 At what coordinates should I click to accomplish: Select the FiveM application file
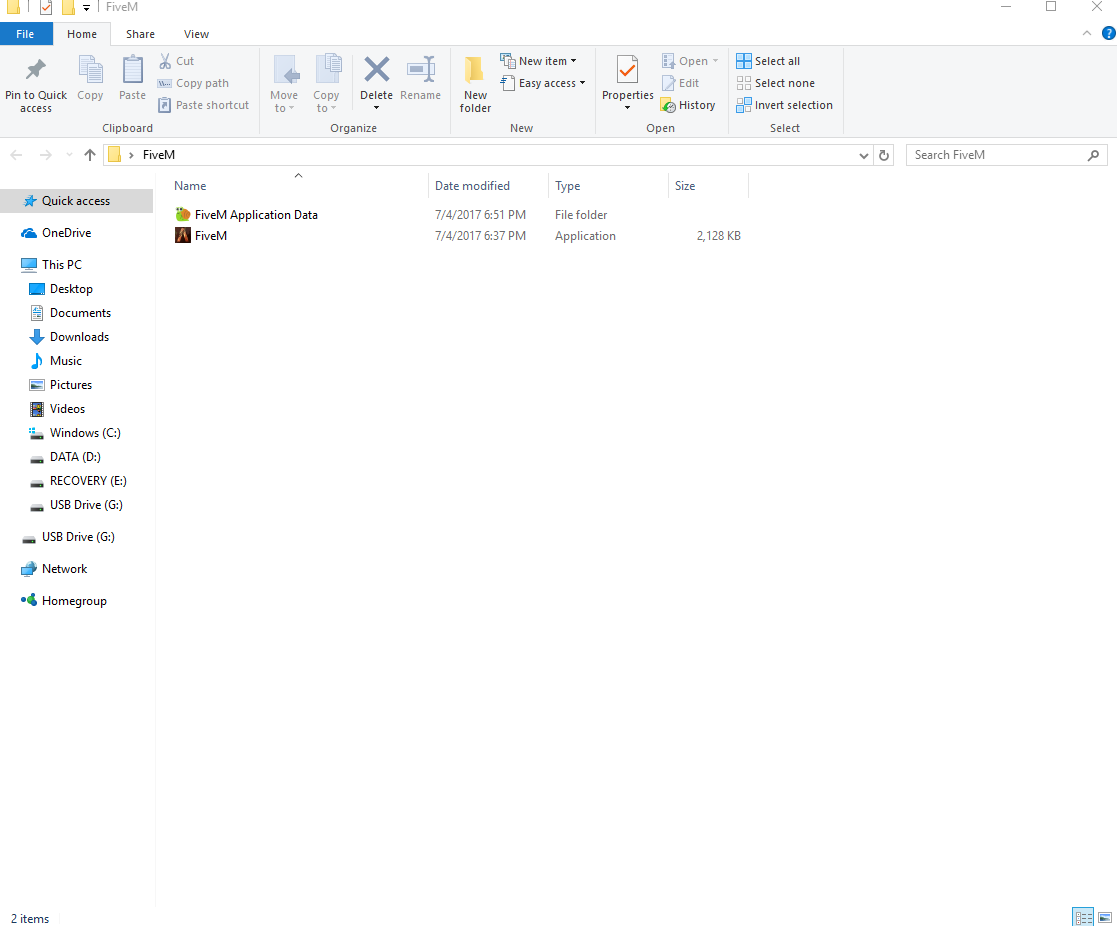pyautogui.click(x=201, y=236)
